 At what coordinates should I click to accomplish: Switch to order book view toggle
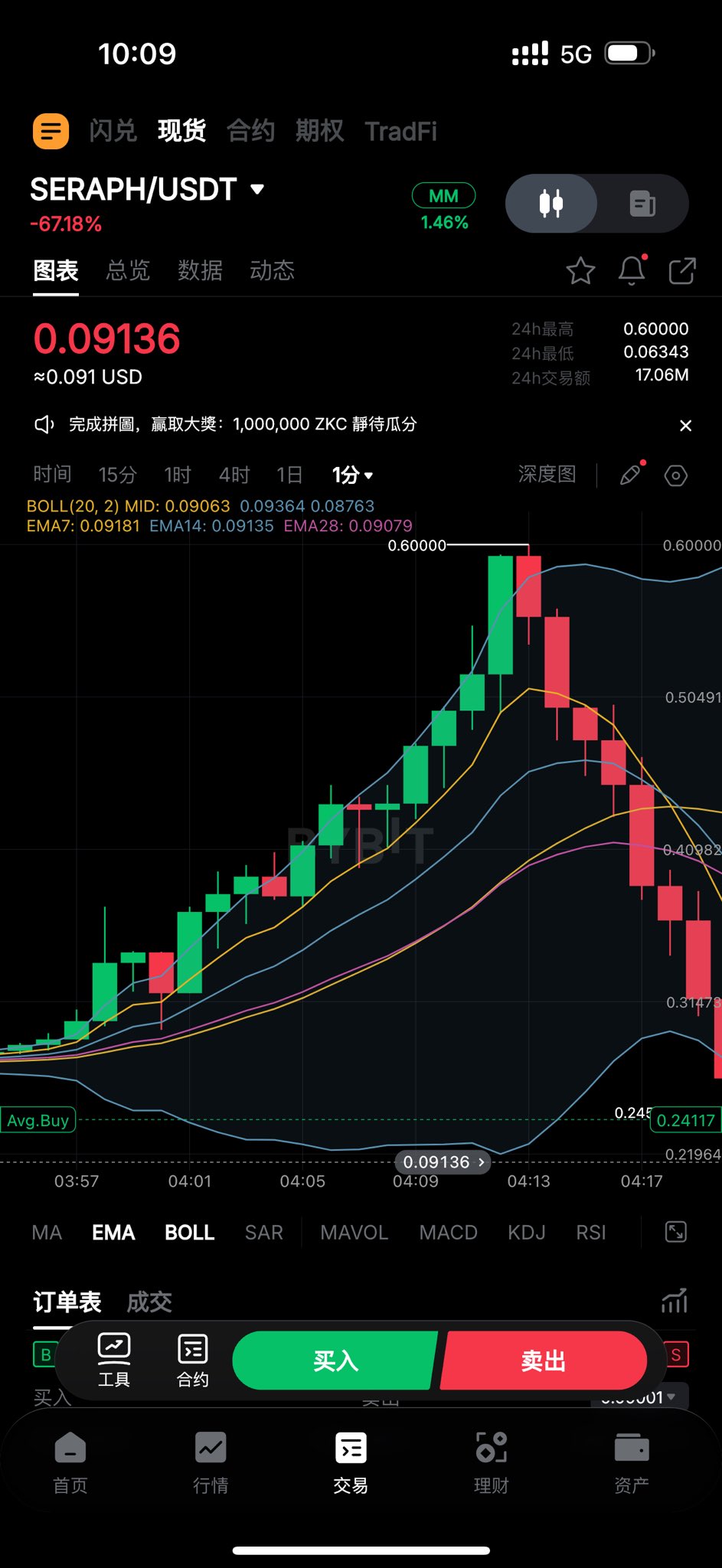(x=642, y=204)
